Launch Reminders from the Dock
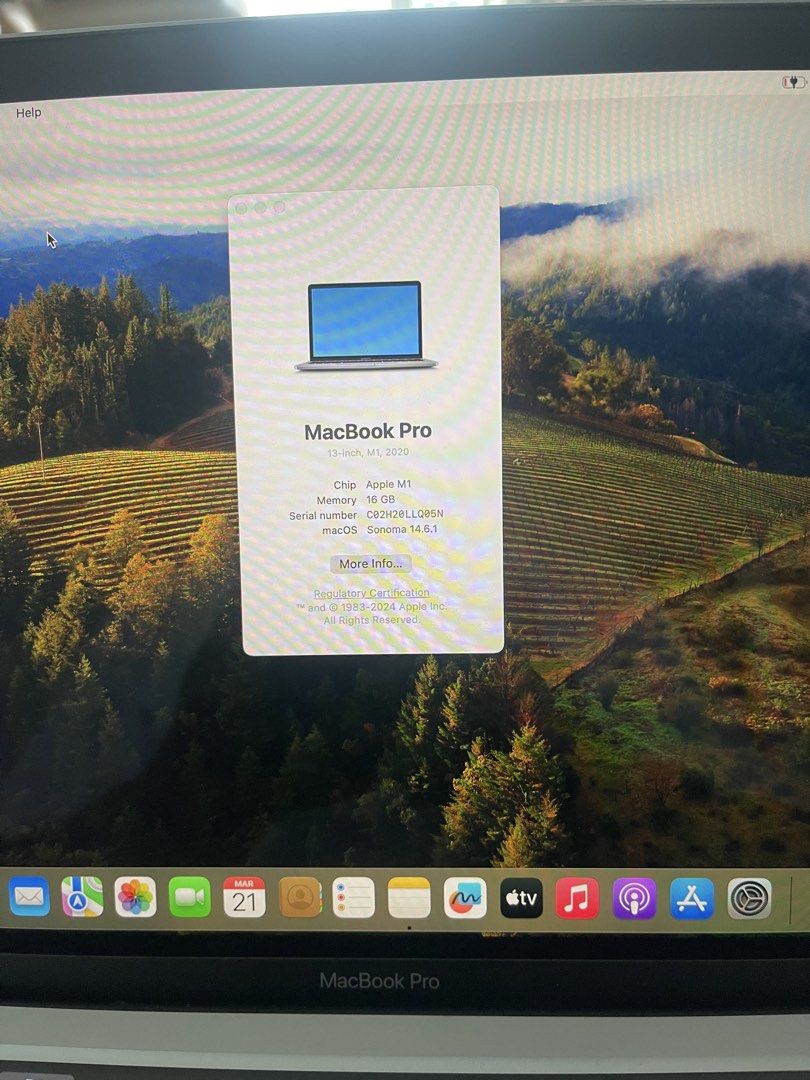 tap(354, 897)
